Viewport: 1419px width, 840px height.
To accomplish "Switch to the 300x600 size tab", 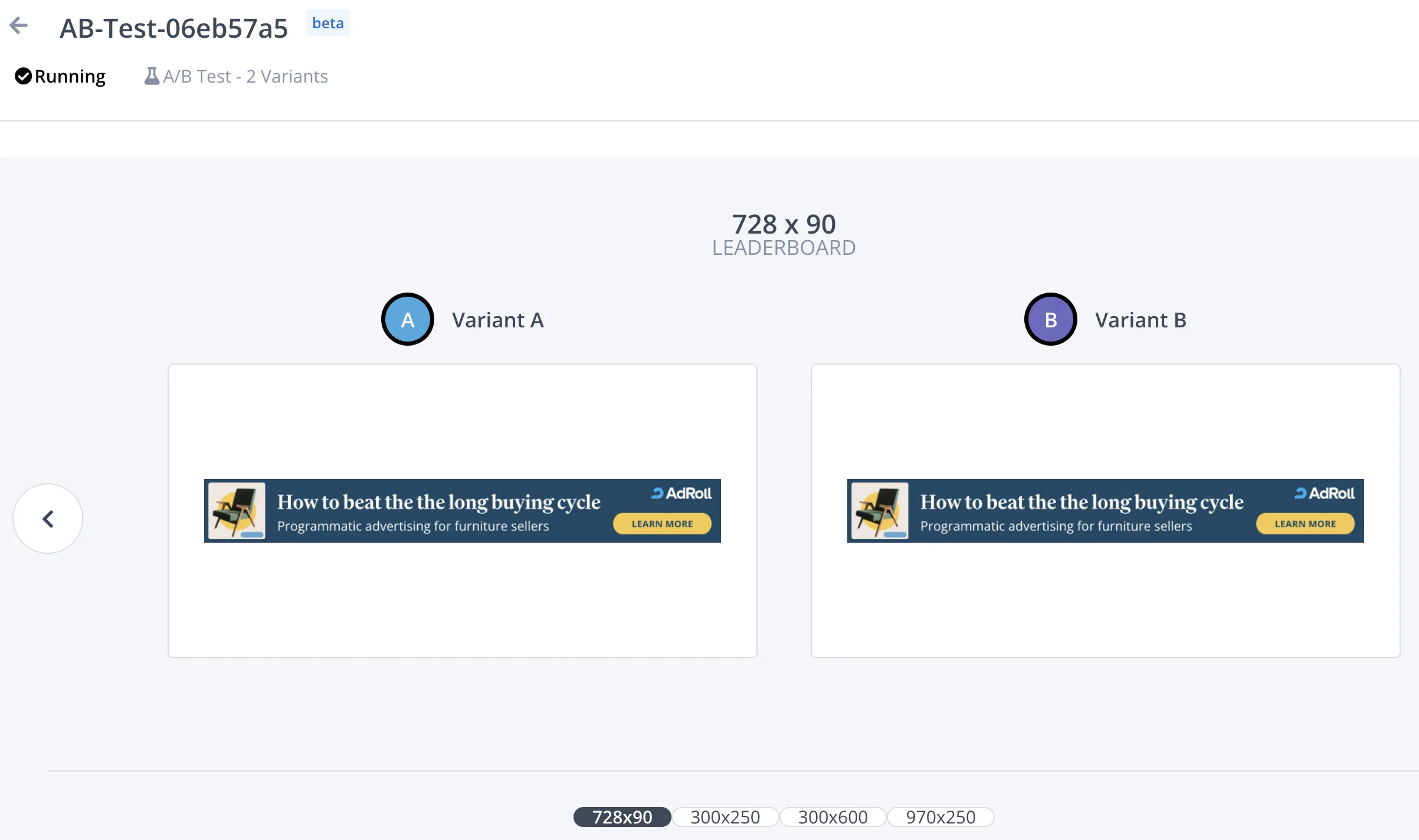I will pyautogui.click(x=833, y=817).
